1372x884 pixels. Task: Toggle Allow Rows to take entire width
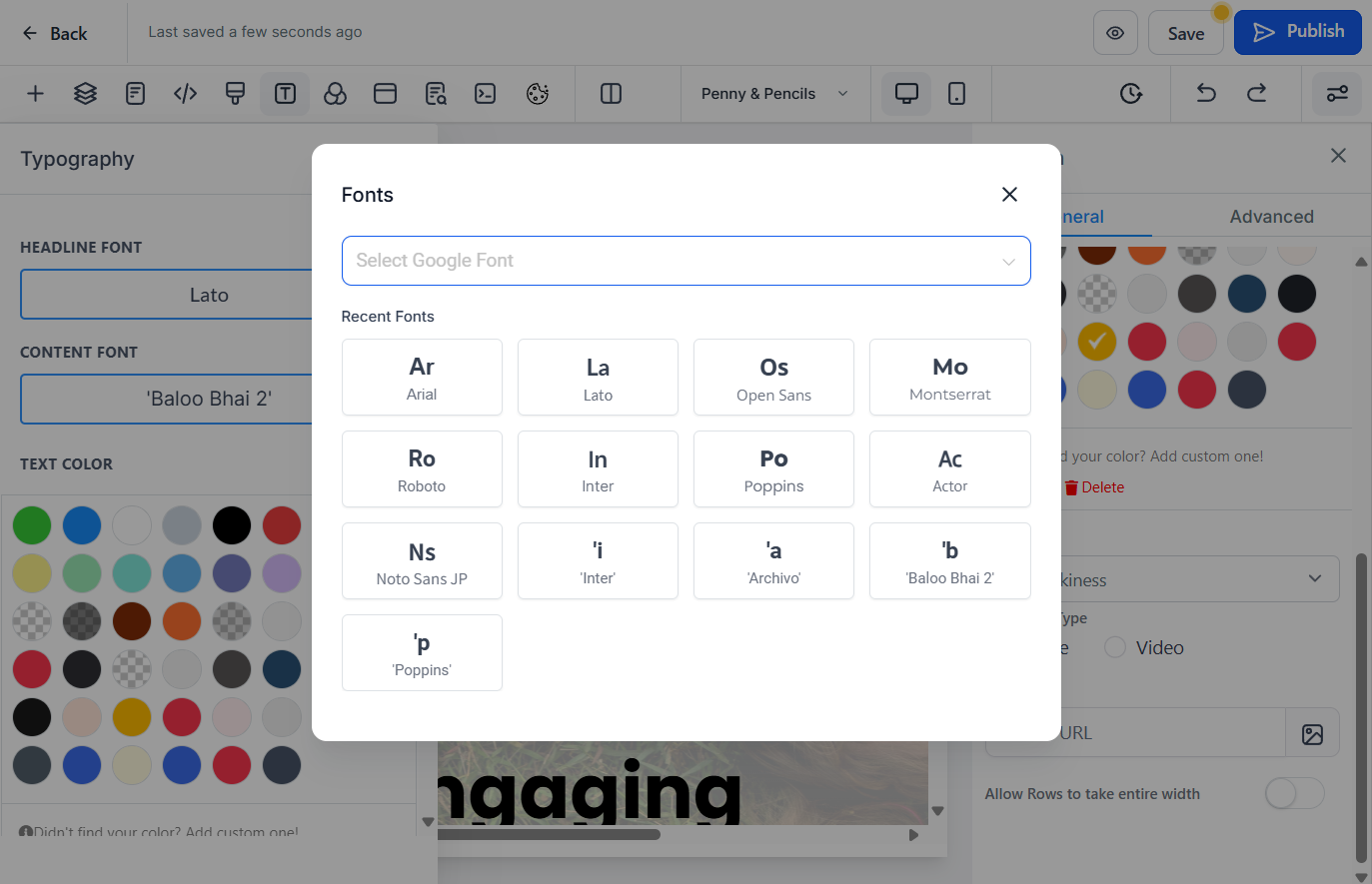1294,794
